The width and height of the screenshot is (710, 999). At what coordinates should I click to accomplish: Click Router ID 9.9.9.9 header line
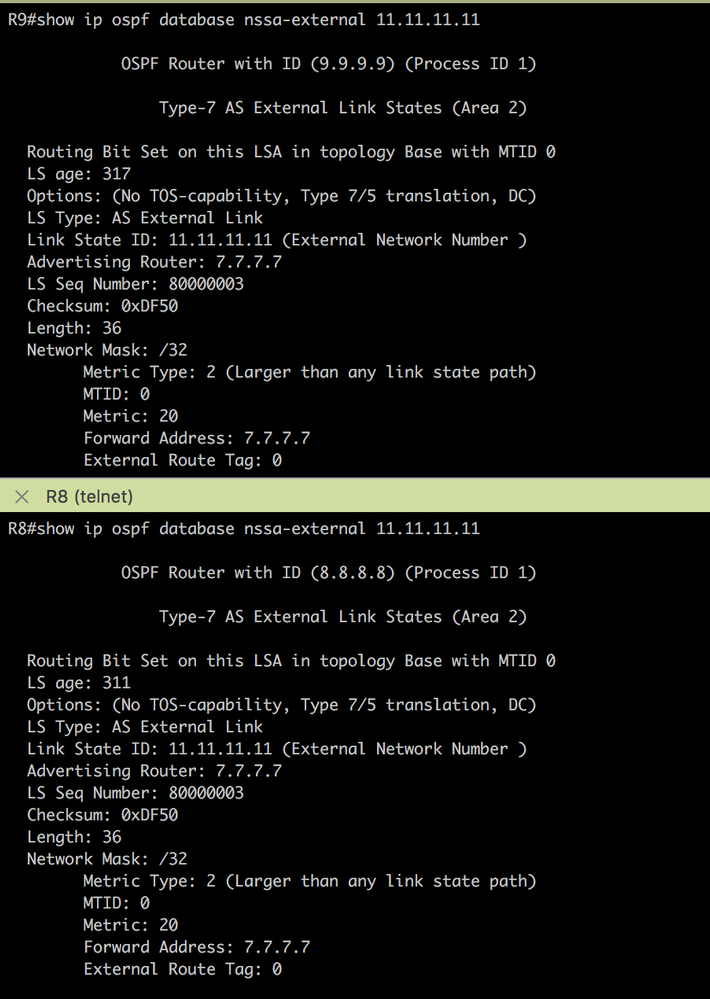pos(329,64)
